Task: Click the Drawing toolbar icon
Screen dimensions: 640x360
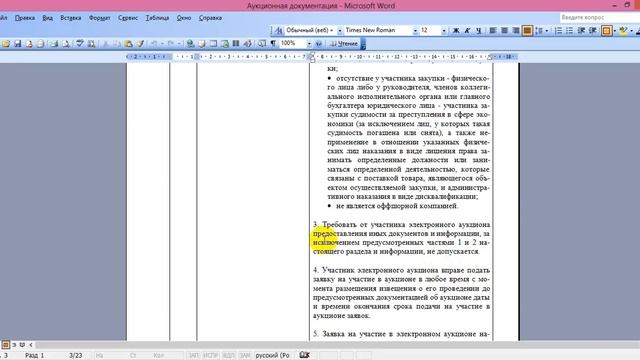Action: (247, 44)
